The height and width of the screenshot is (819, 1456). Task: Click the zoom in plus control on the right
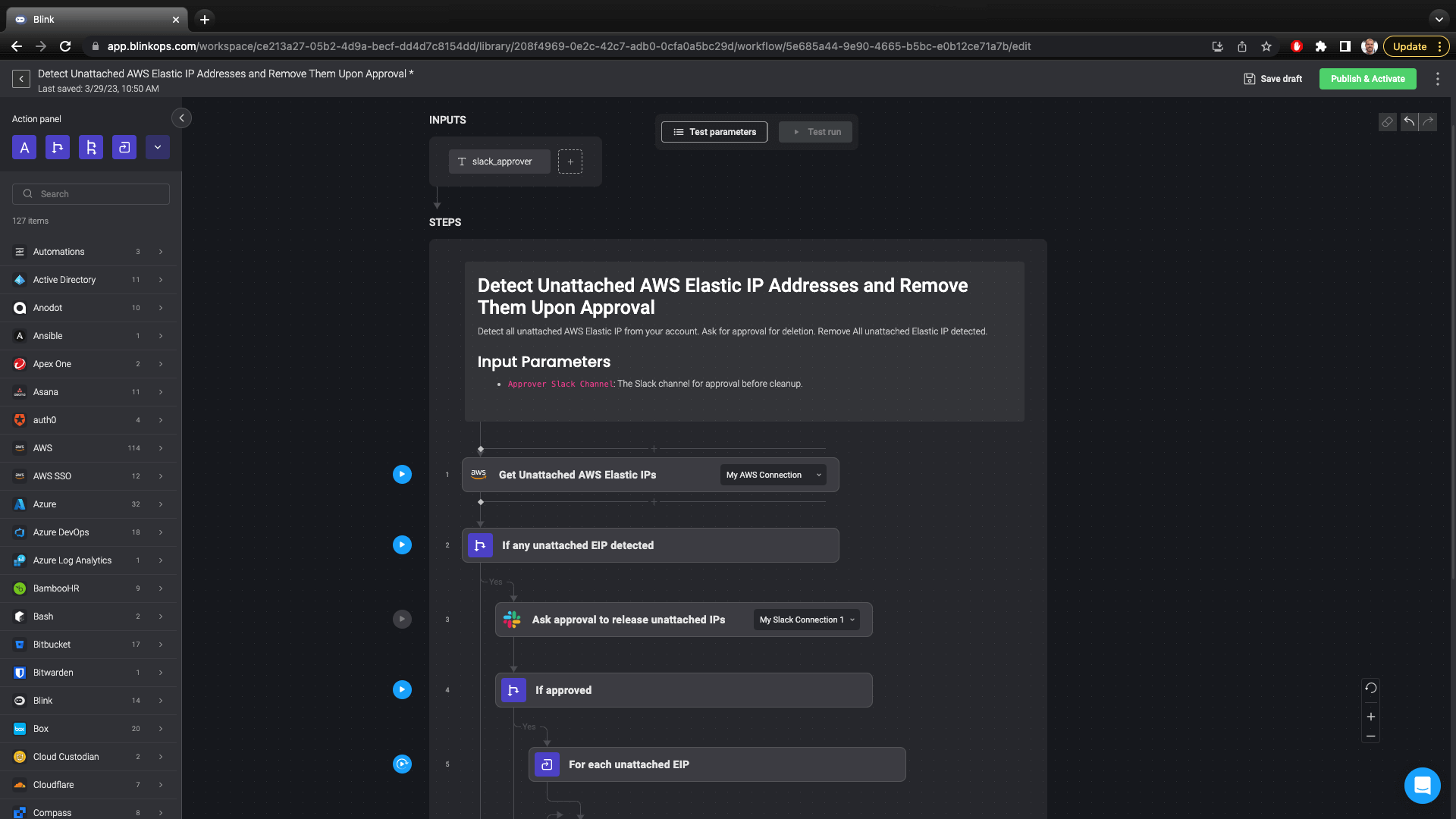[x=1371, y=716]
